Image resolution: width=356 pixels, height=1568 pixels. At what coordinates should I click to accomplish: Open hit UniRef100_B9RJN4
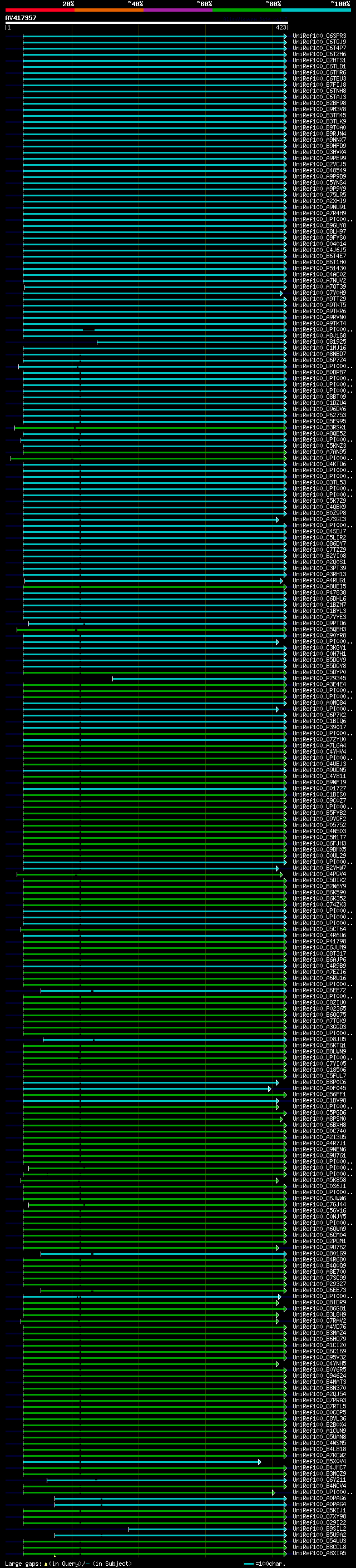tap(319, 133)
